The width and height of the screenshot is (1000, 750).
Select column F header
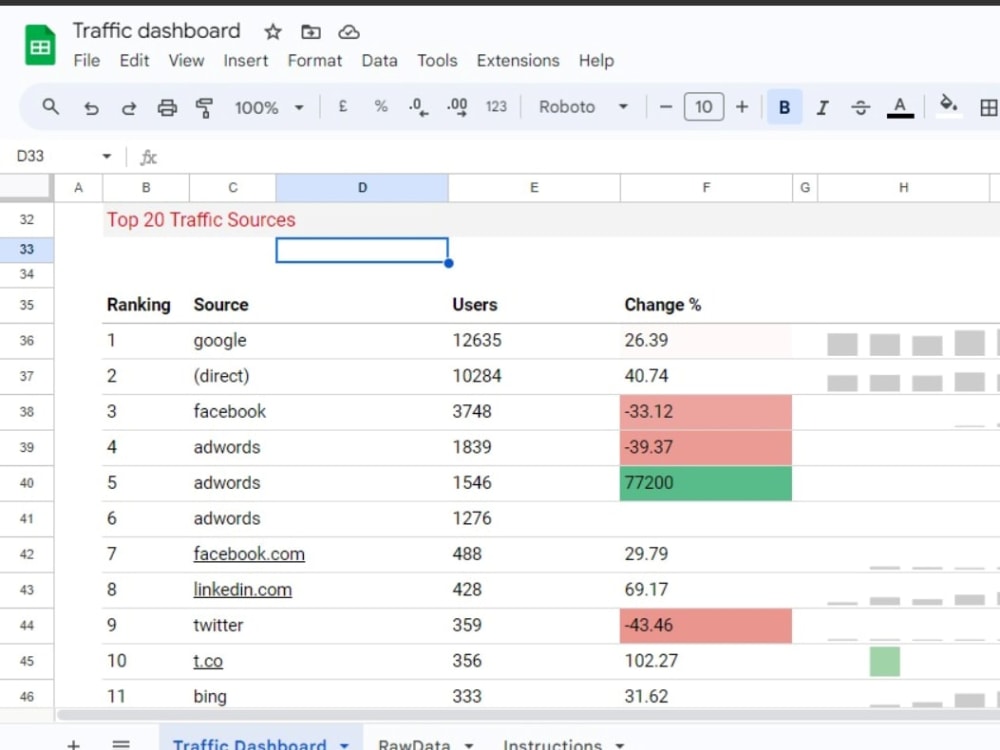tap(706, 188)
